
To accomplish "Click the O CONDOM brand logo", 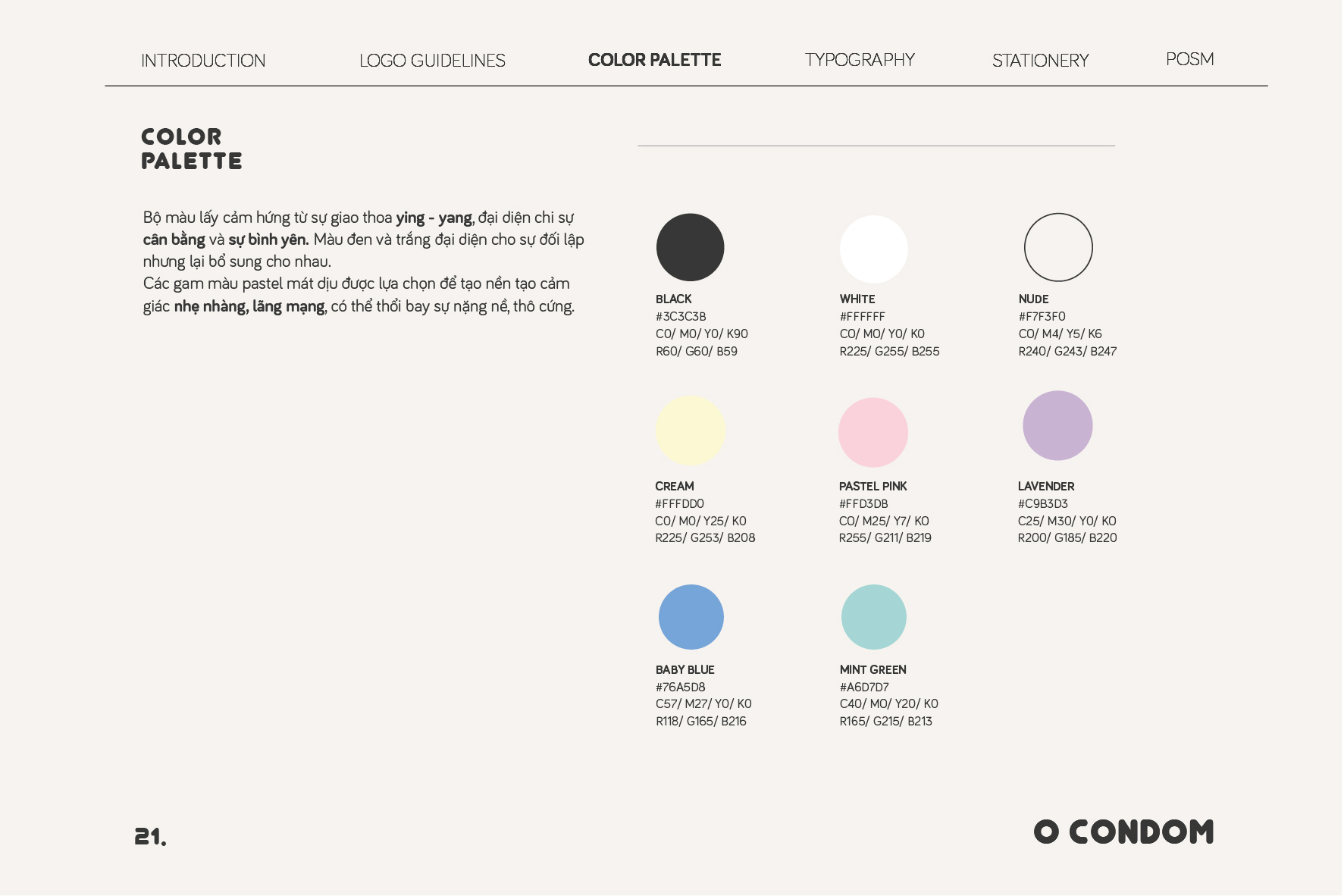I will [1123, 832].
